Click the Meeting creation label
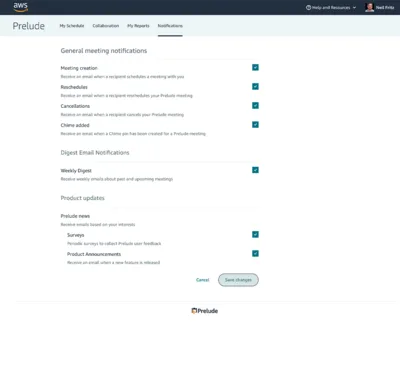Screen dimensions: 400x379 79,68
